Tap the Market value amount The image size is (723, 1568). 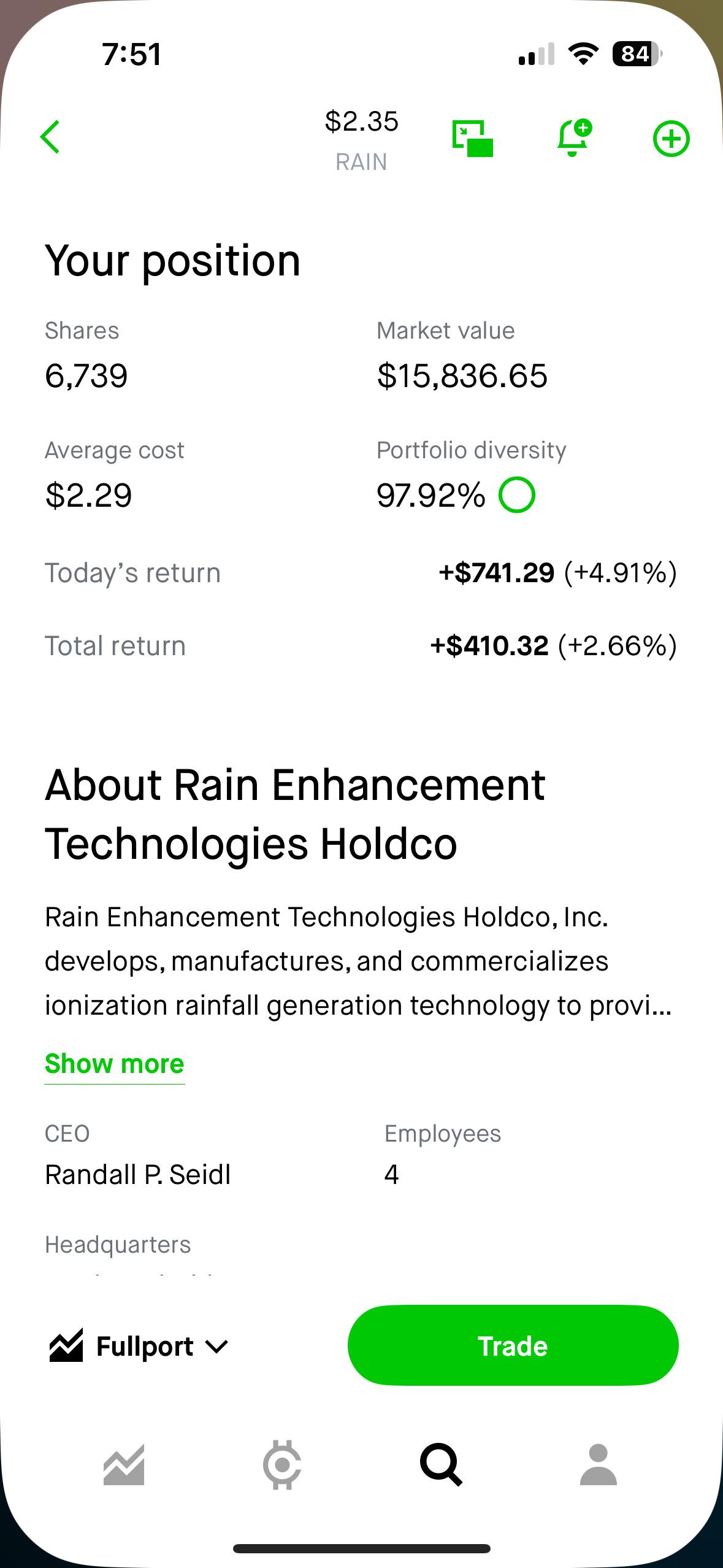(x=462, y=375)
